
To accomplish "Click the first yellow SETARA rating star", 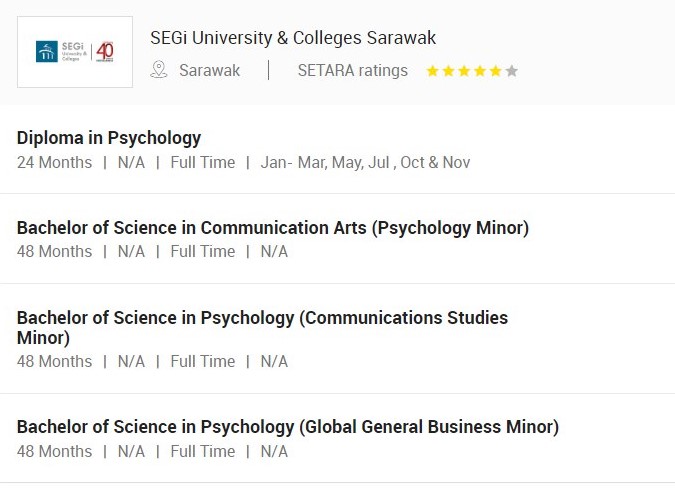I will 433,71.
